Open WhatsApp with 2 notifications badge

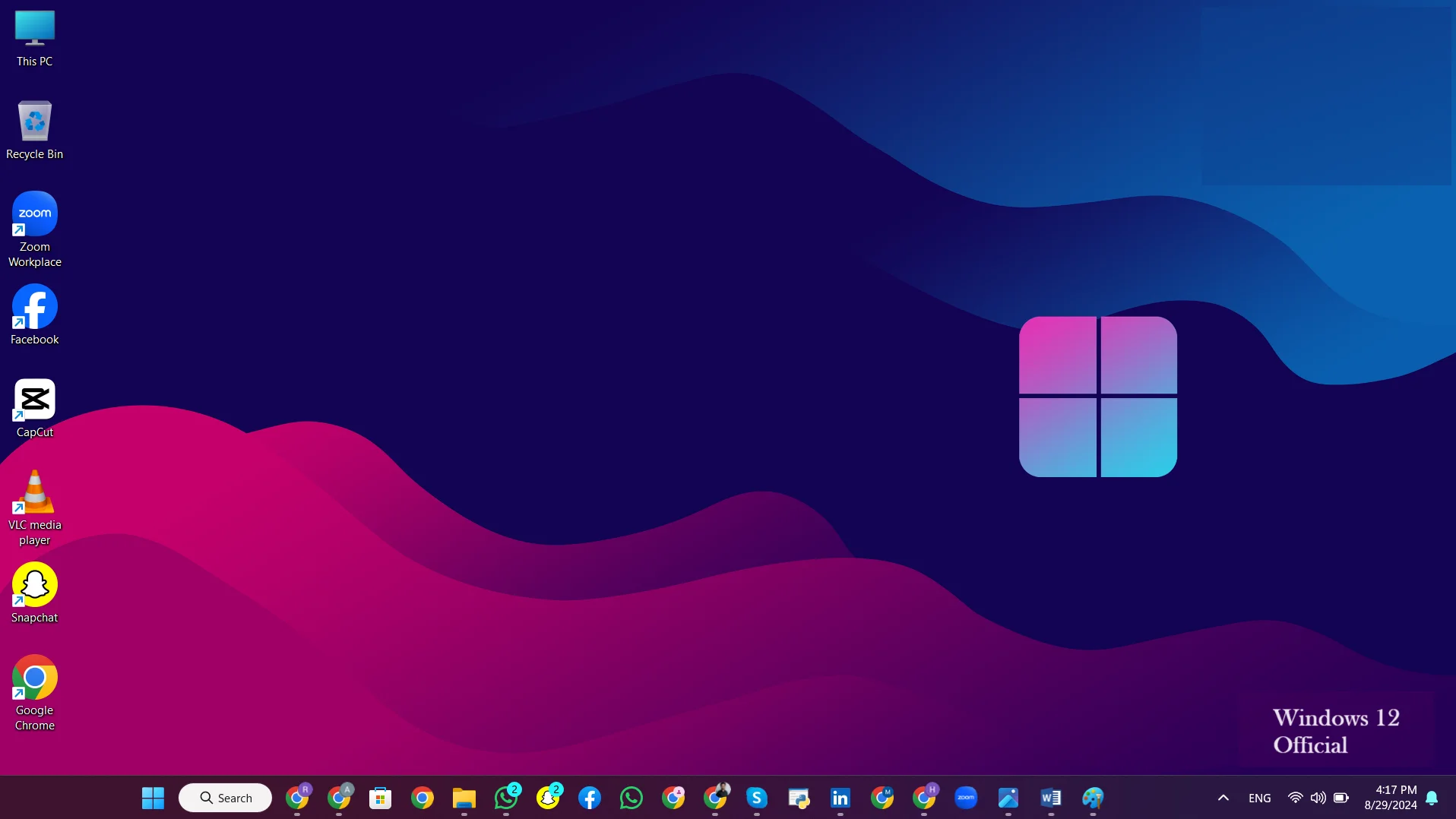coord(506,797)
